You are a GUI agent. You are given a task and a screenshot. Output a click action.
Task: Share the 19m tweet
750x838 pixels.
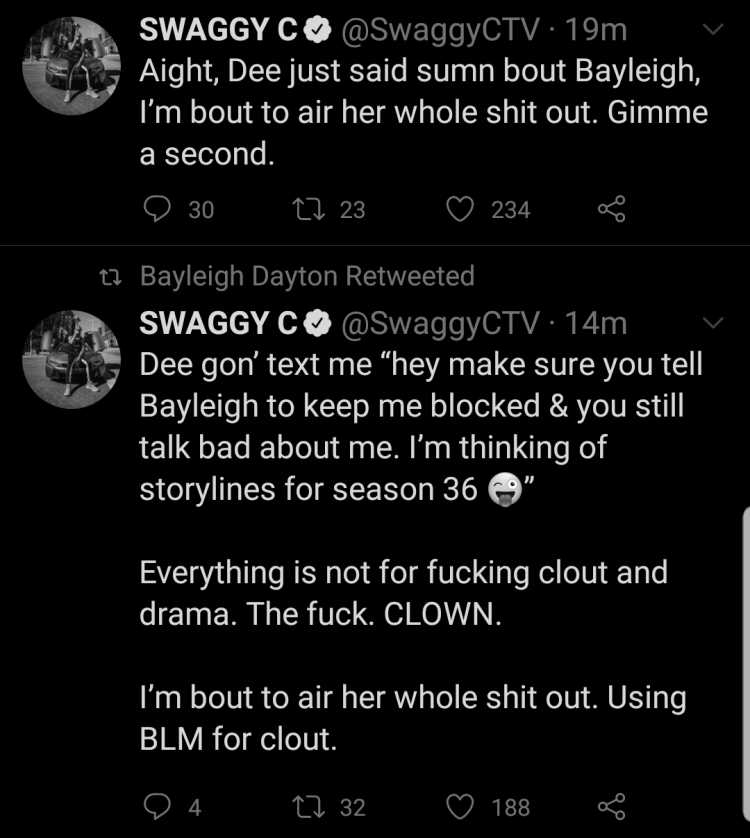pyautogui.click(x=612, y=208)
